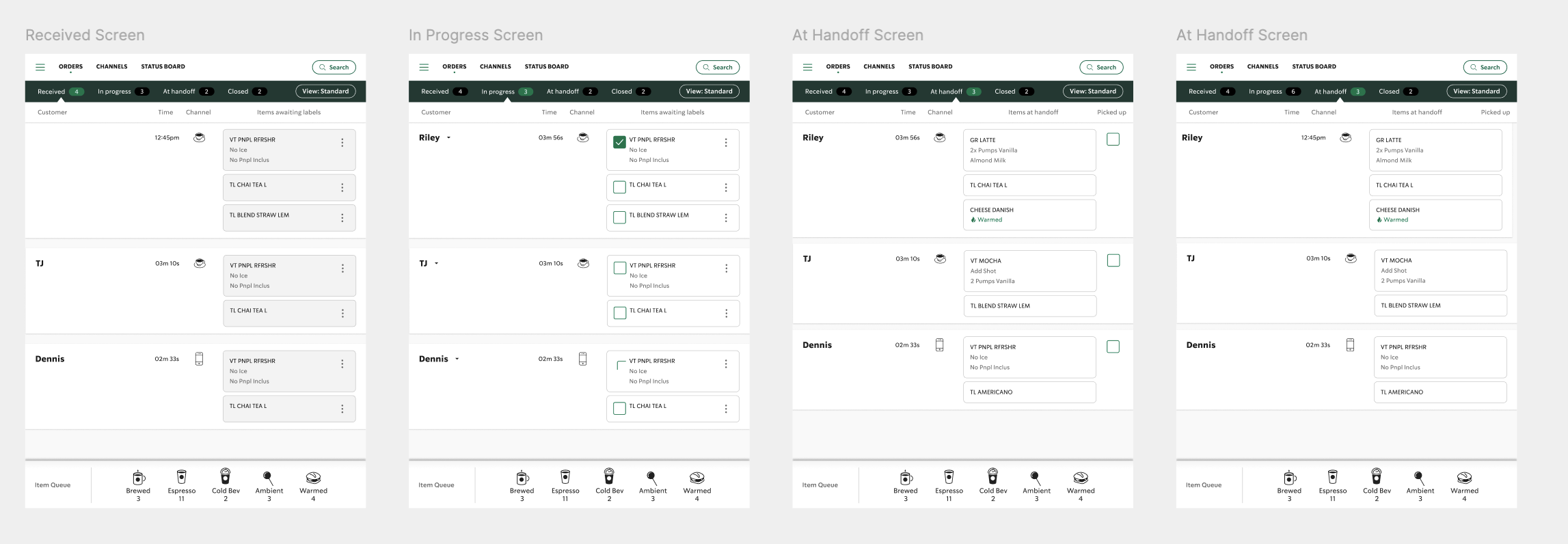Select Ambient icon on In Progress Screen

click(x=652, y=478)
